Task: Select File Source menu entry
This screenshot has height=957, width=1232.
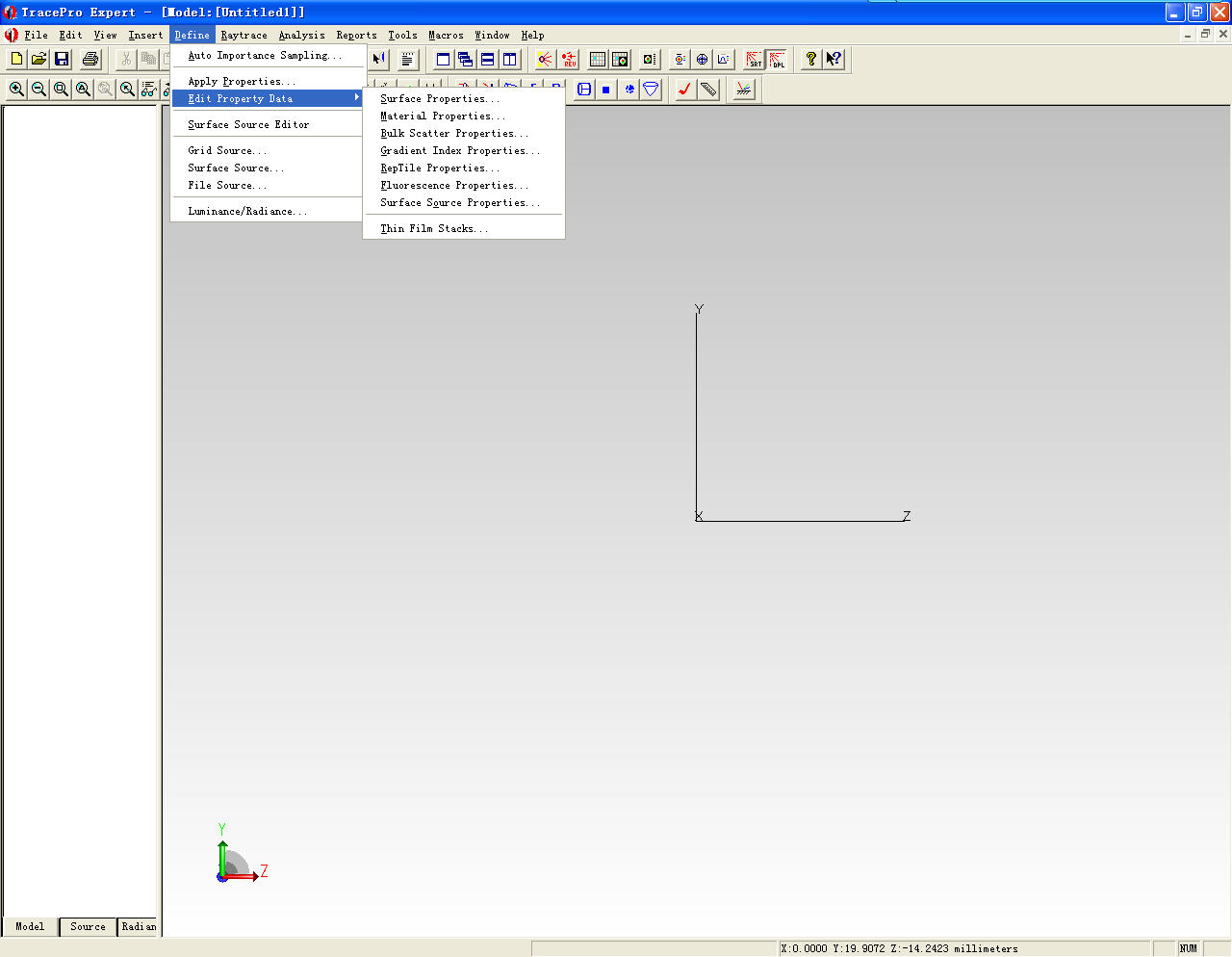Action: pos(269,185)
